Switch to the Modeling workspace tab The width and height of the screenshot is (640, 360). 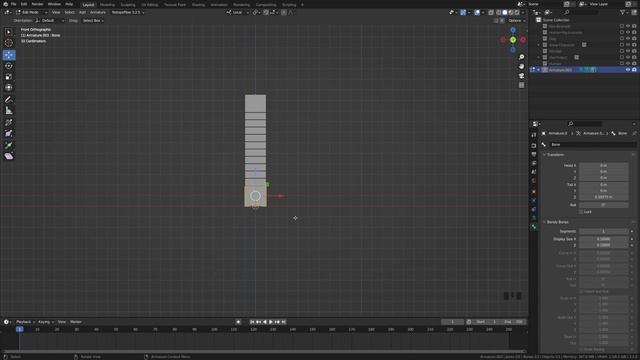[107, 5]
